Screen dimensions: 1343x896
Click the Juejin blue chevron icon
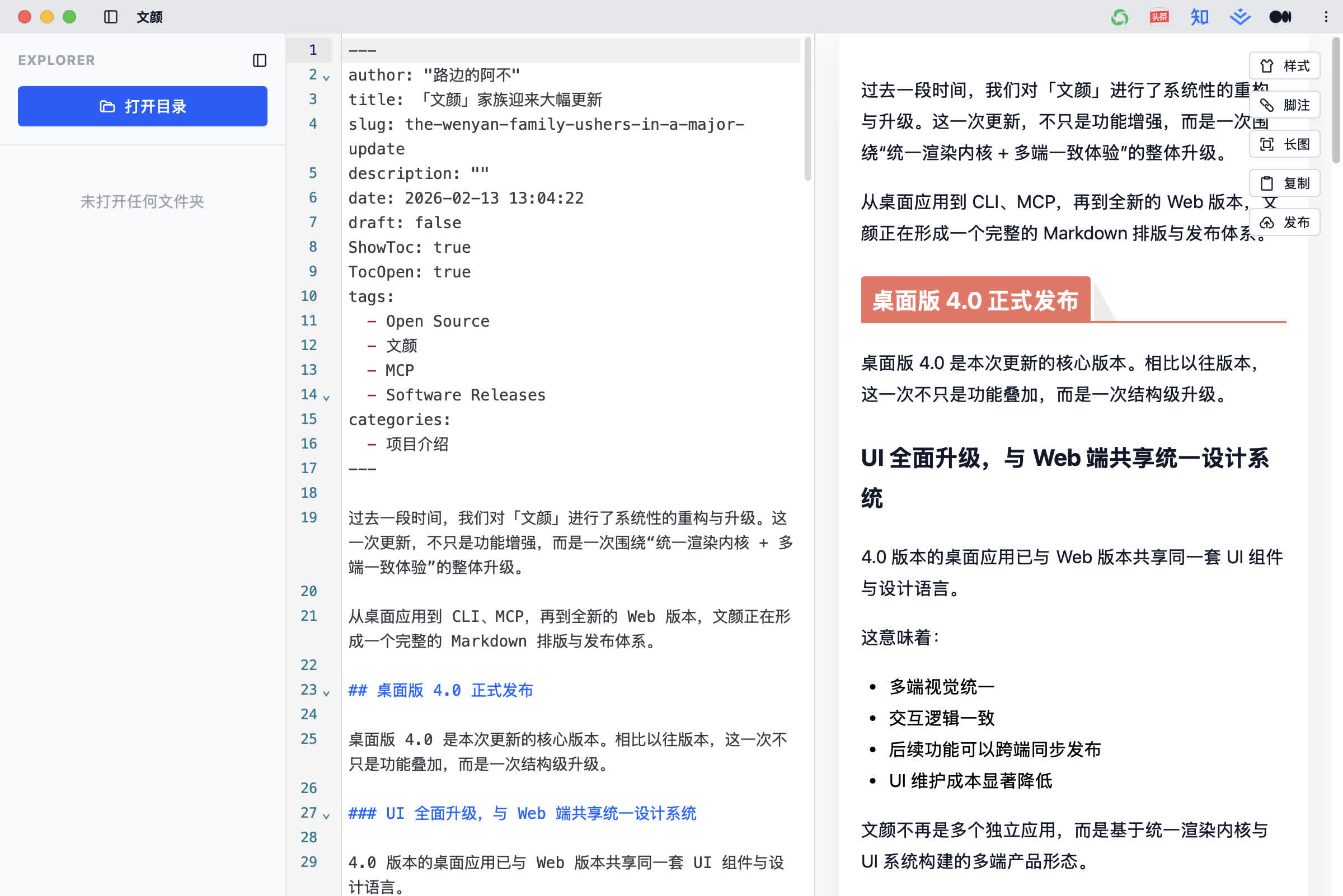(1239, 17)
